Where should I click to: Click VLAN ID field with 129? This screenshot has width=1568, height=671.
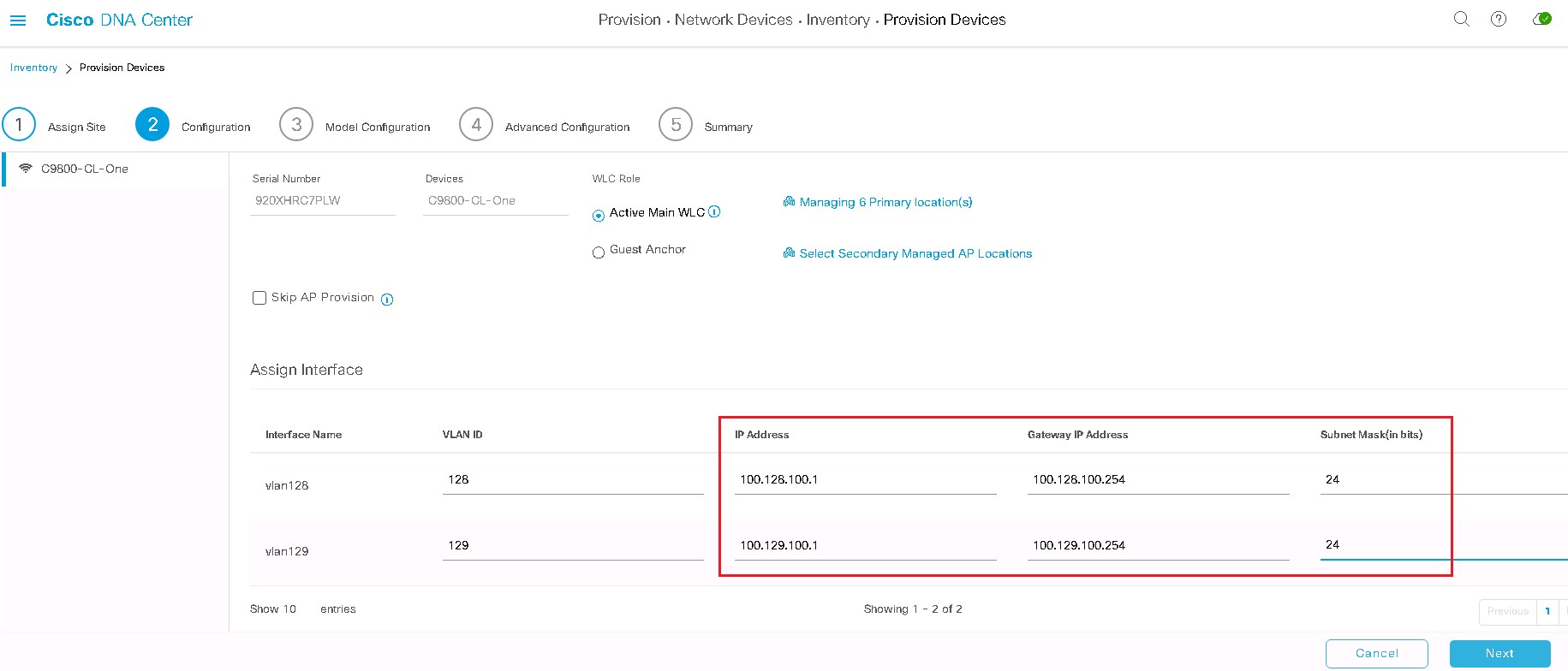tap(573, 546)
